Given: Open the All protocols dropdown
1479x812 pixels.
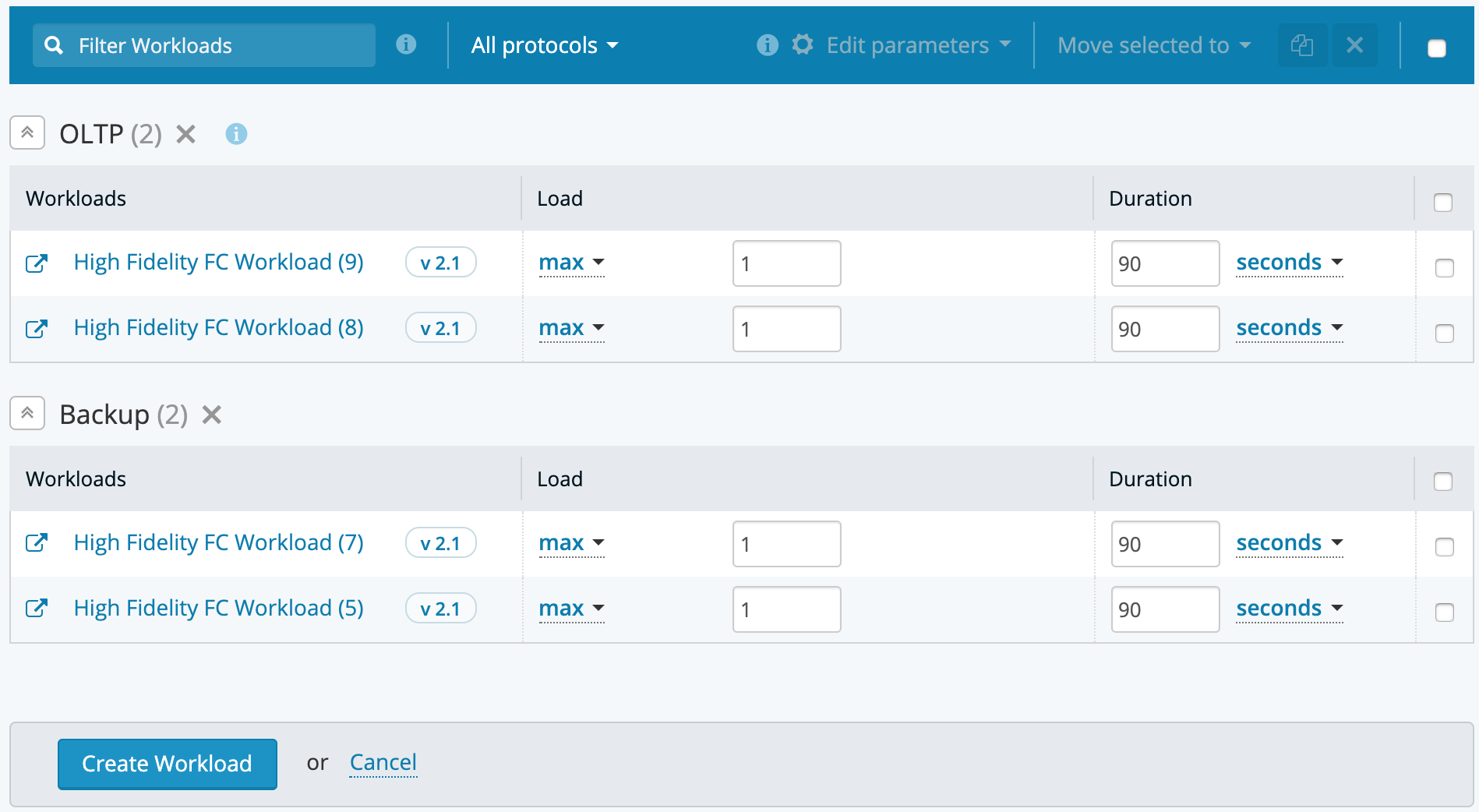Looking at the screenshot, I should pos(545,45).
